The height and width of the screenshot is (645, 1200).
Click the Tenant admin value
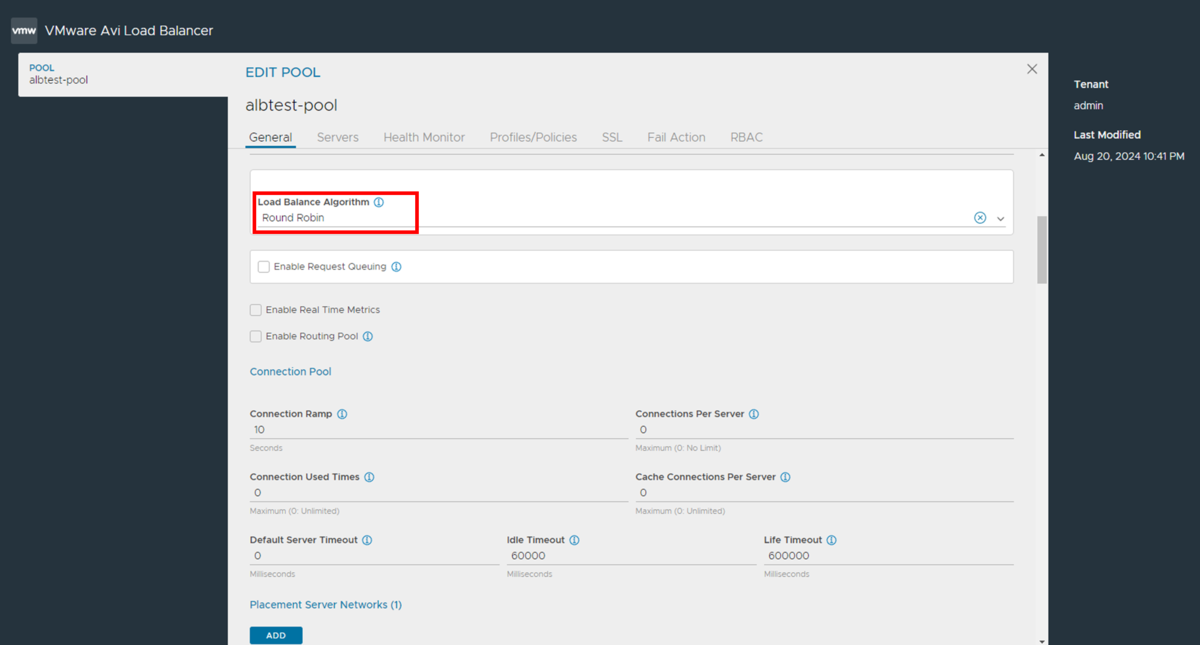tap(1088, 106)
